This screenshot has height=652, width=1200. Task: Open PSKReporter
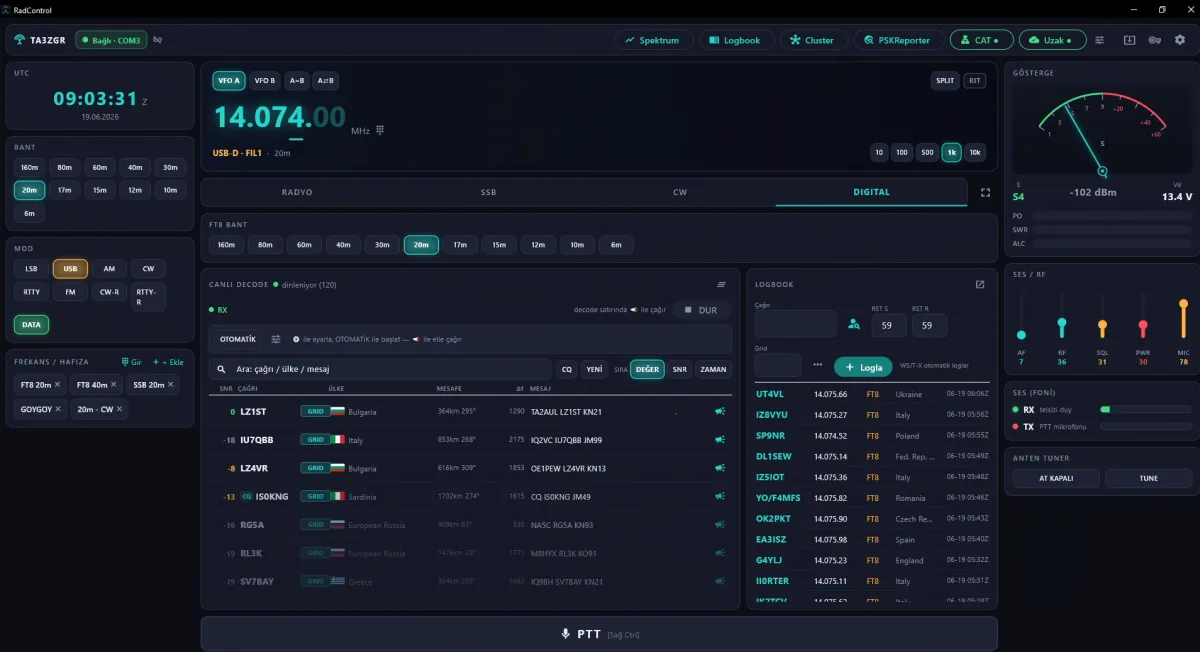[897, 40]
